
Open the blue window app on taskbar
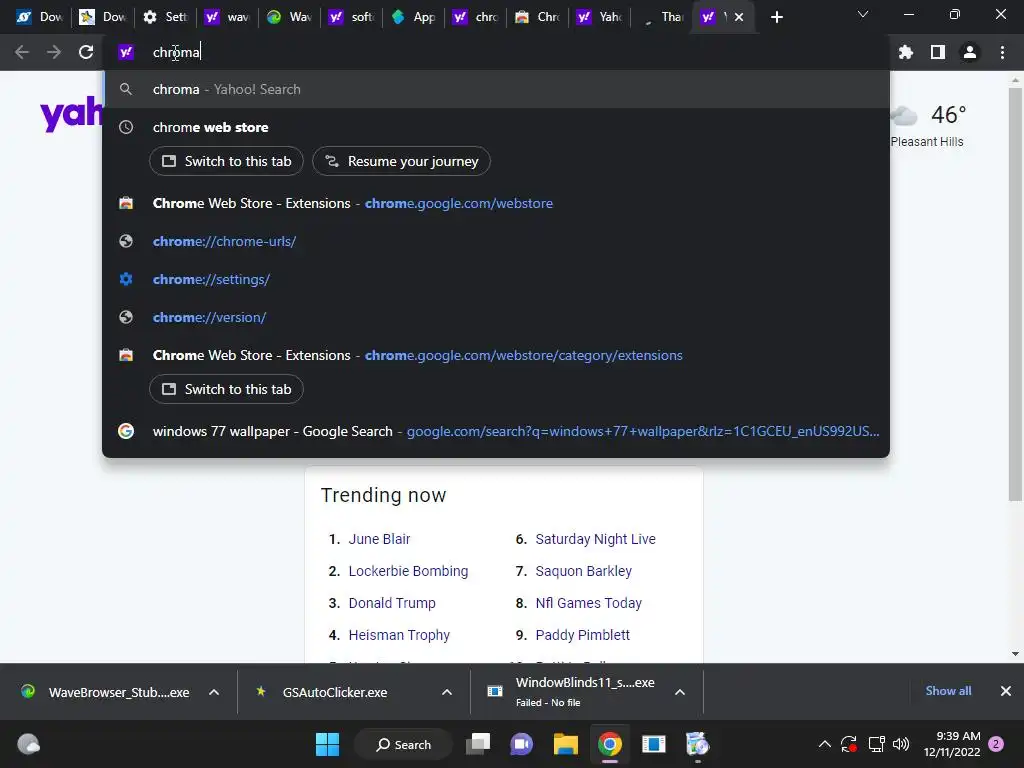653,744
